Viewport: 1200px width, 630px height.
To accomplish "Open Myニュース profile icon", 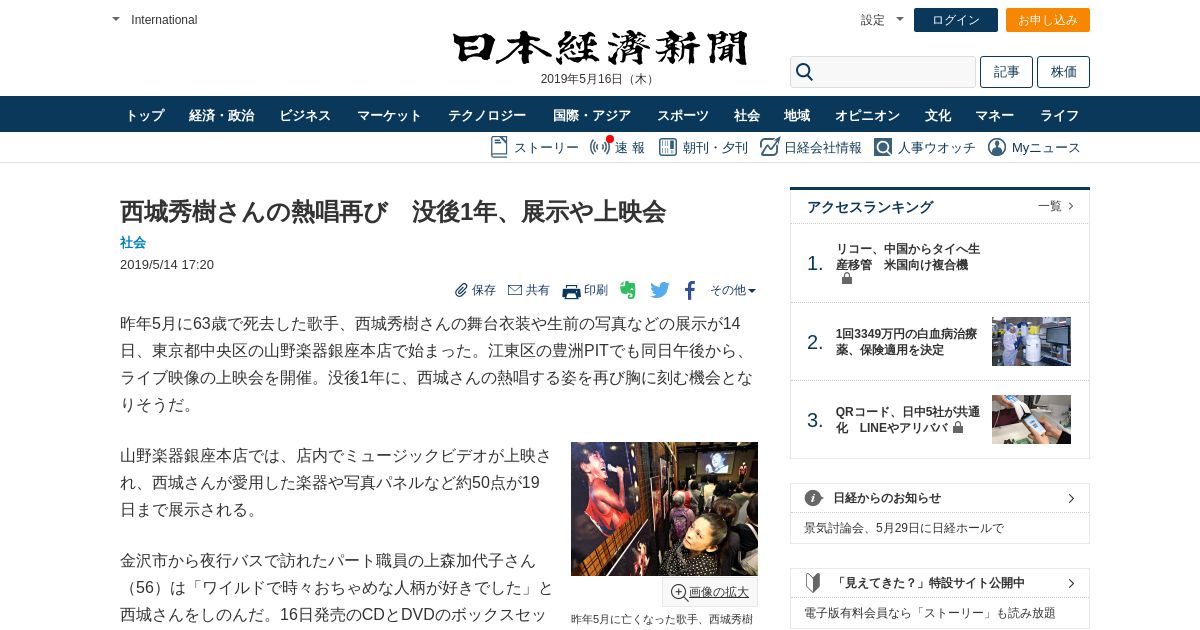I will pos(997,147).
